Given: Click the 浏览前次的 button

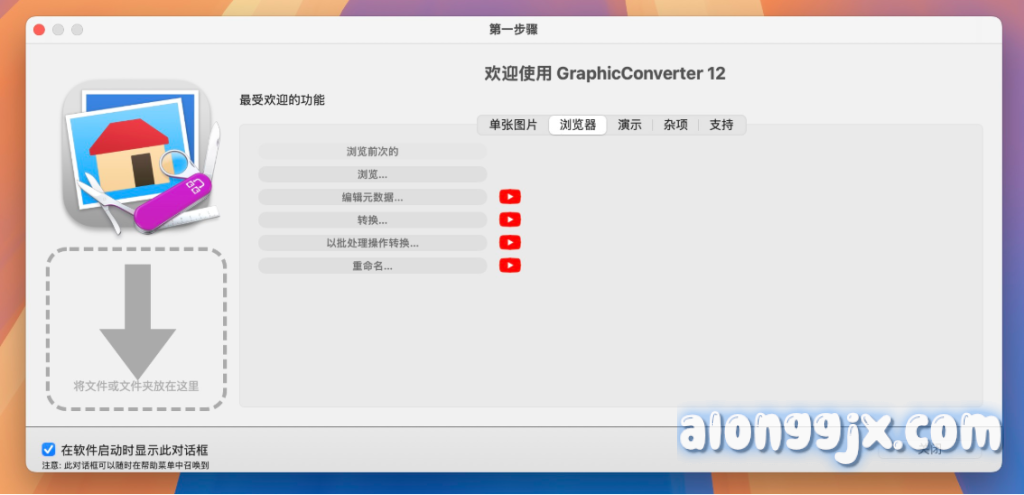Looking at the screenshot, I should (372, 152).
